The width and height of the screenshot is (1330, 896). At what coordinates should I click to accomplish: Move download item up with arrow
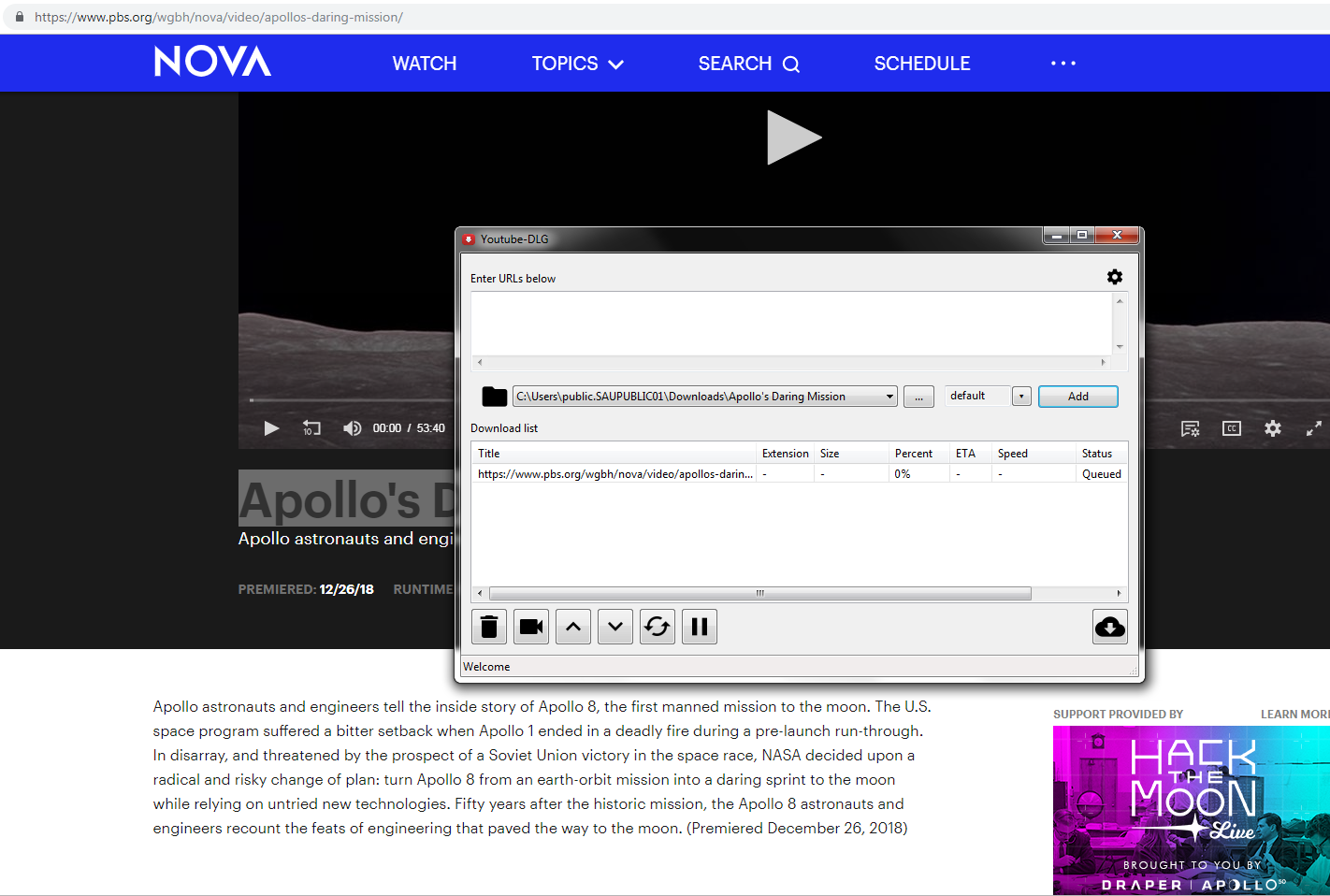pos(573,627)
